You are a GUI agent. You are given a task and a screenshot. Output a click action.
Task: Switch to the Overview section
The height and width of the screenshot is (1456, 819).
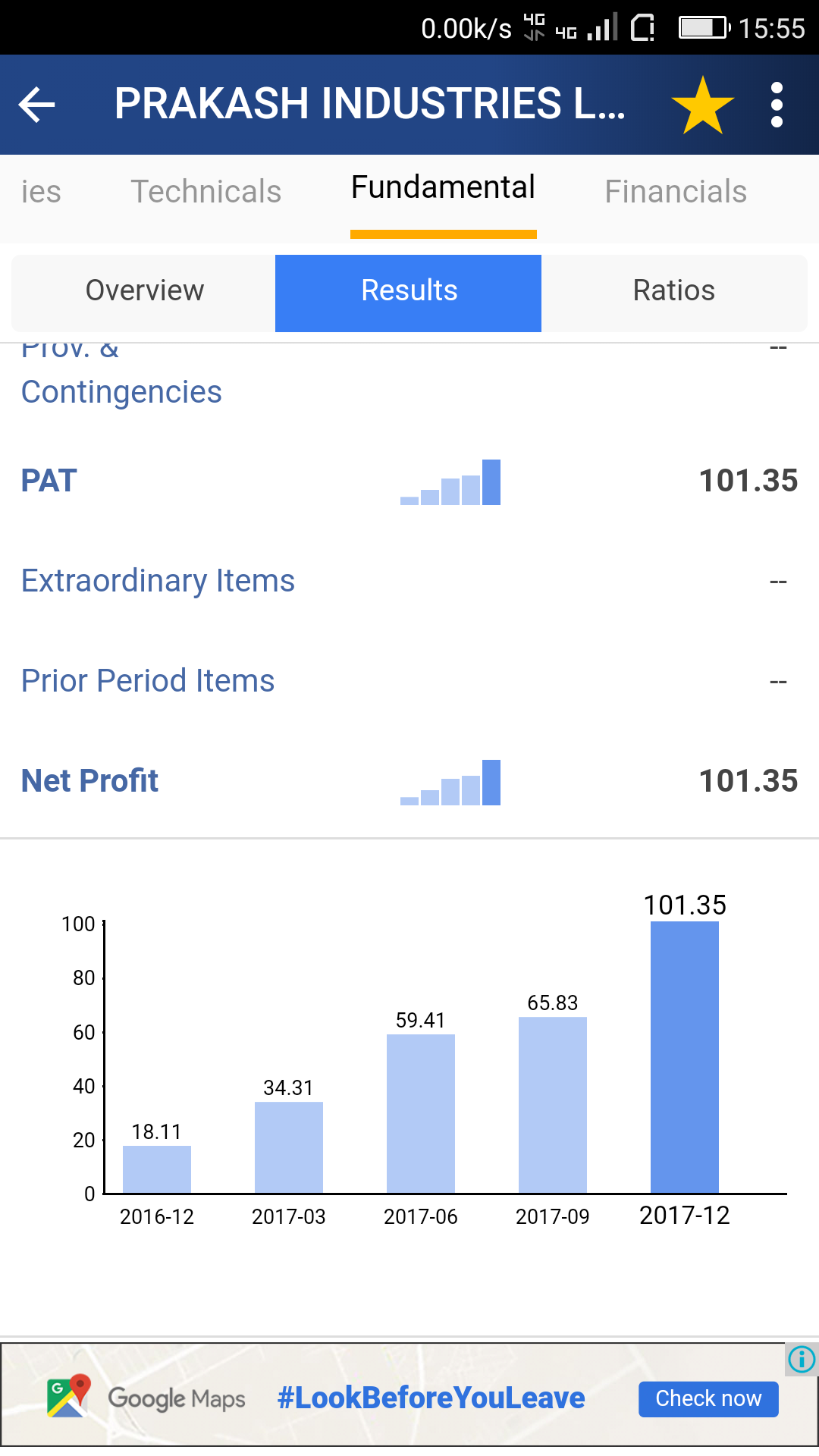(x=144, y=291)
